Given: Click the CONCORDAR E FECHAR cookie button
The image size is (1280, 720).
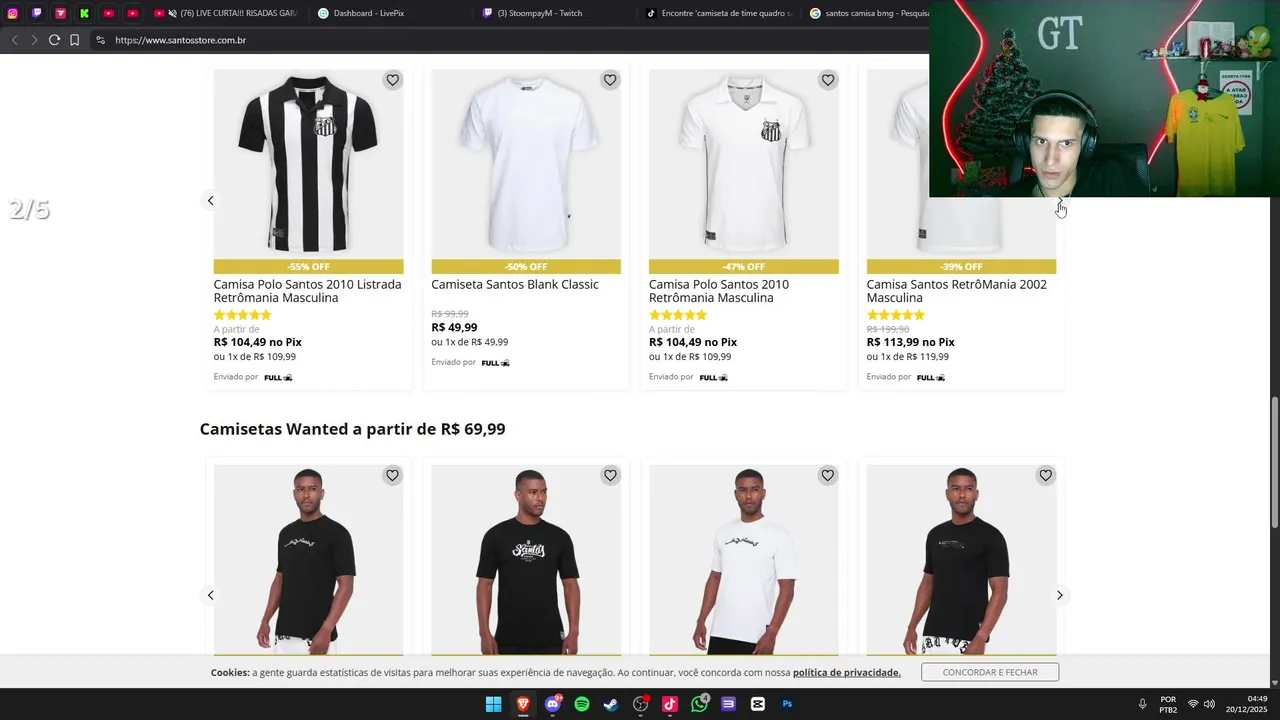Looking at the screenshot, I should 990,672.
